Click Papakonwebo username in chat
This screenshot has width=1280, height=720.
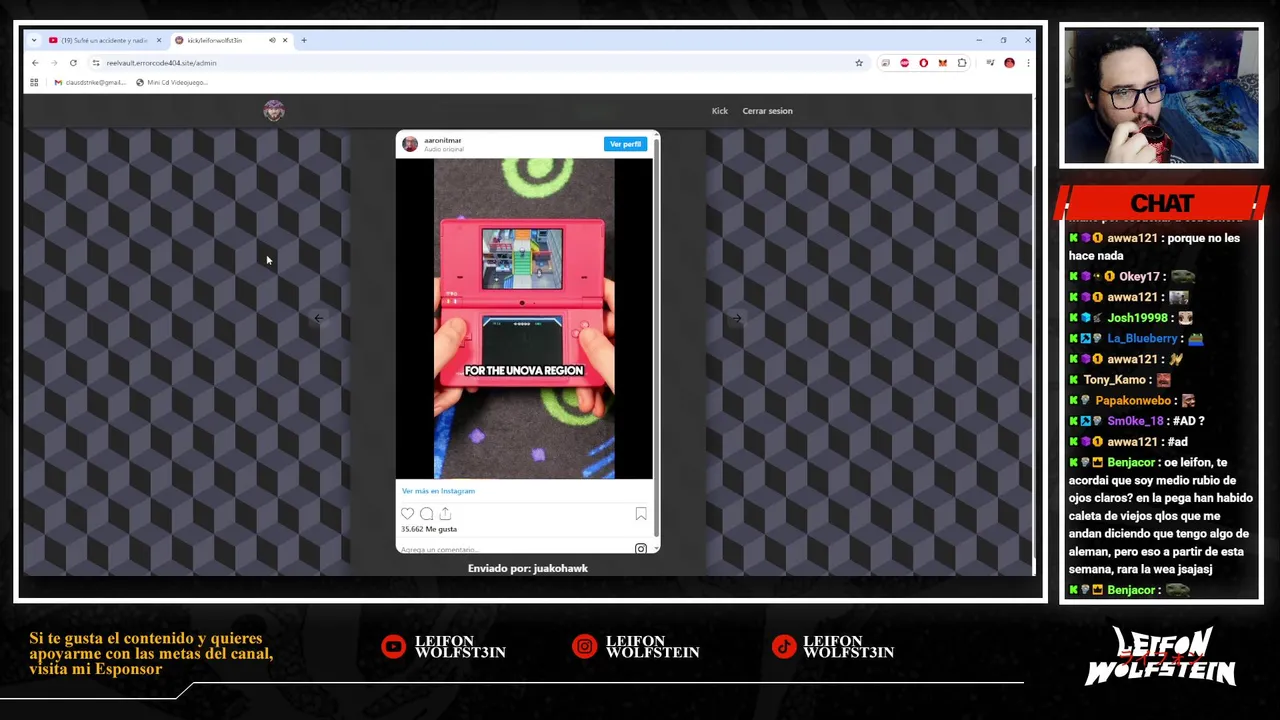1132,401
